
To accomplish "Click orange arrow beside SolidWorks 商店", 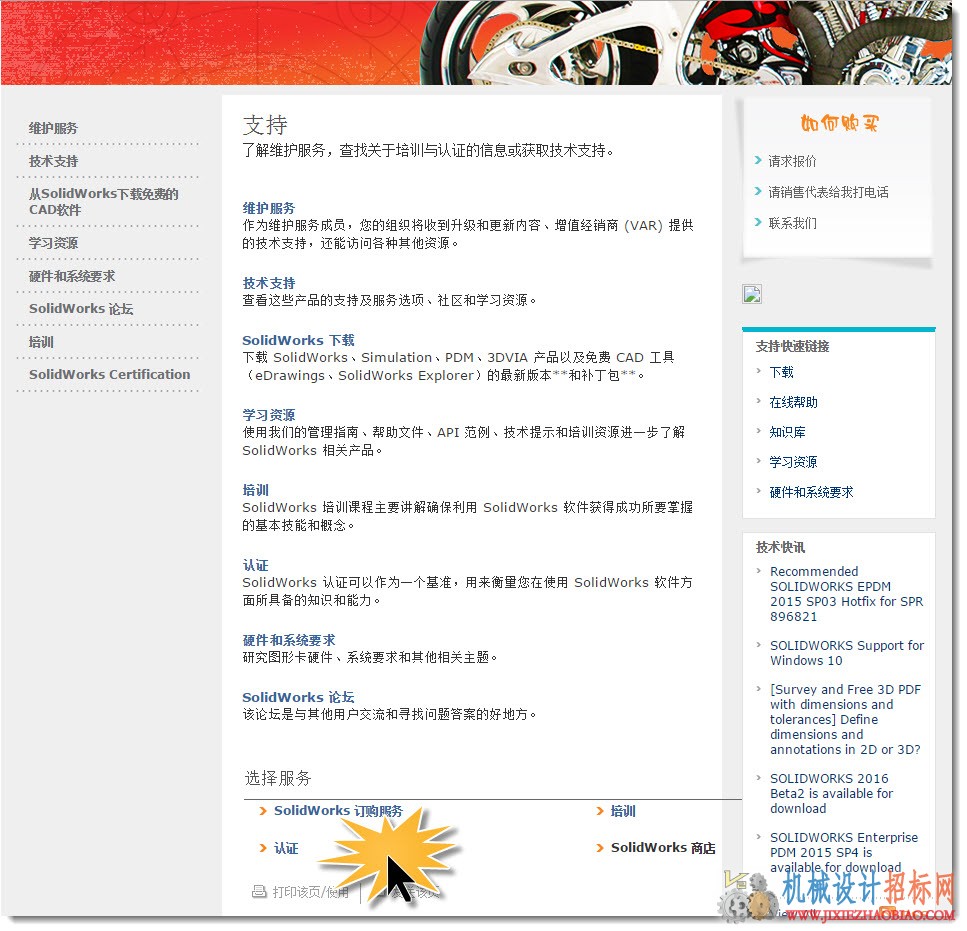I will click(600, 849).
